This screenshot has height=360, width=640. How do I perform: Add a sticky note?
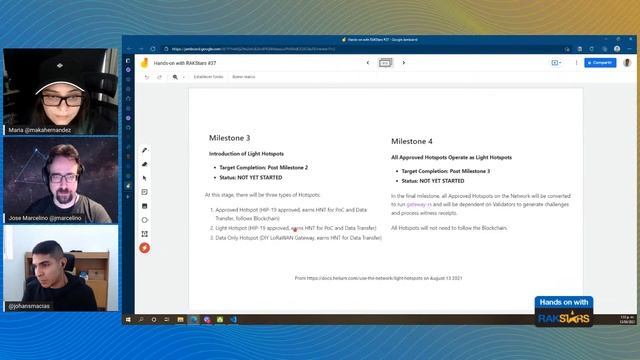(144, 192)
